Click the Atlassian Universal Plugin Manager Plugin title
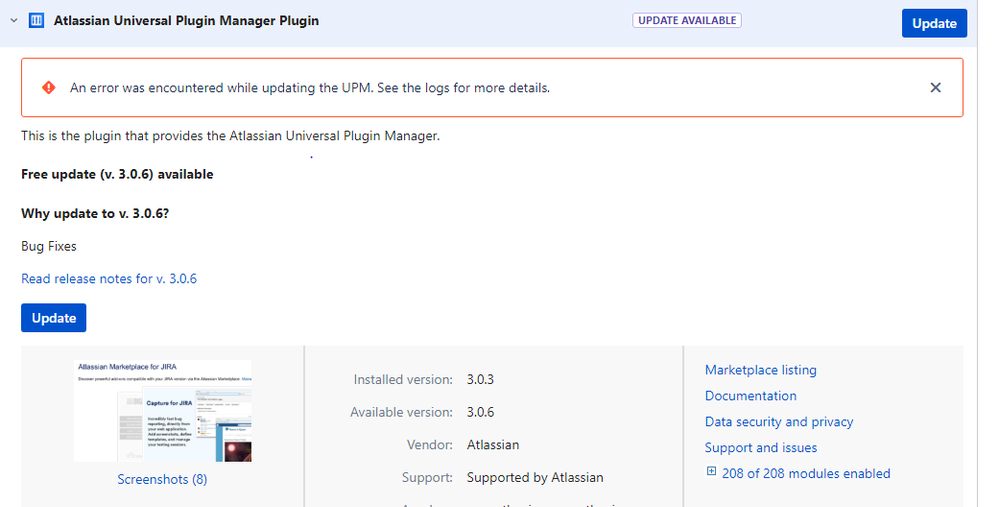999x507 pixels. click(186, 21)
